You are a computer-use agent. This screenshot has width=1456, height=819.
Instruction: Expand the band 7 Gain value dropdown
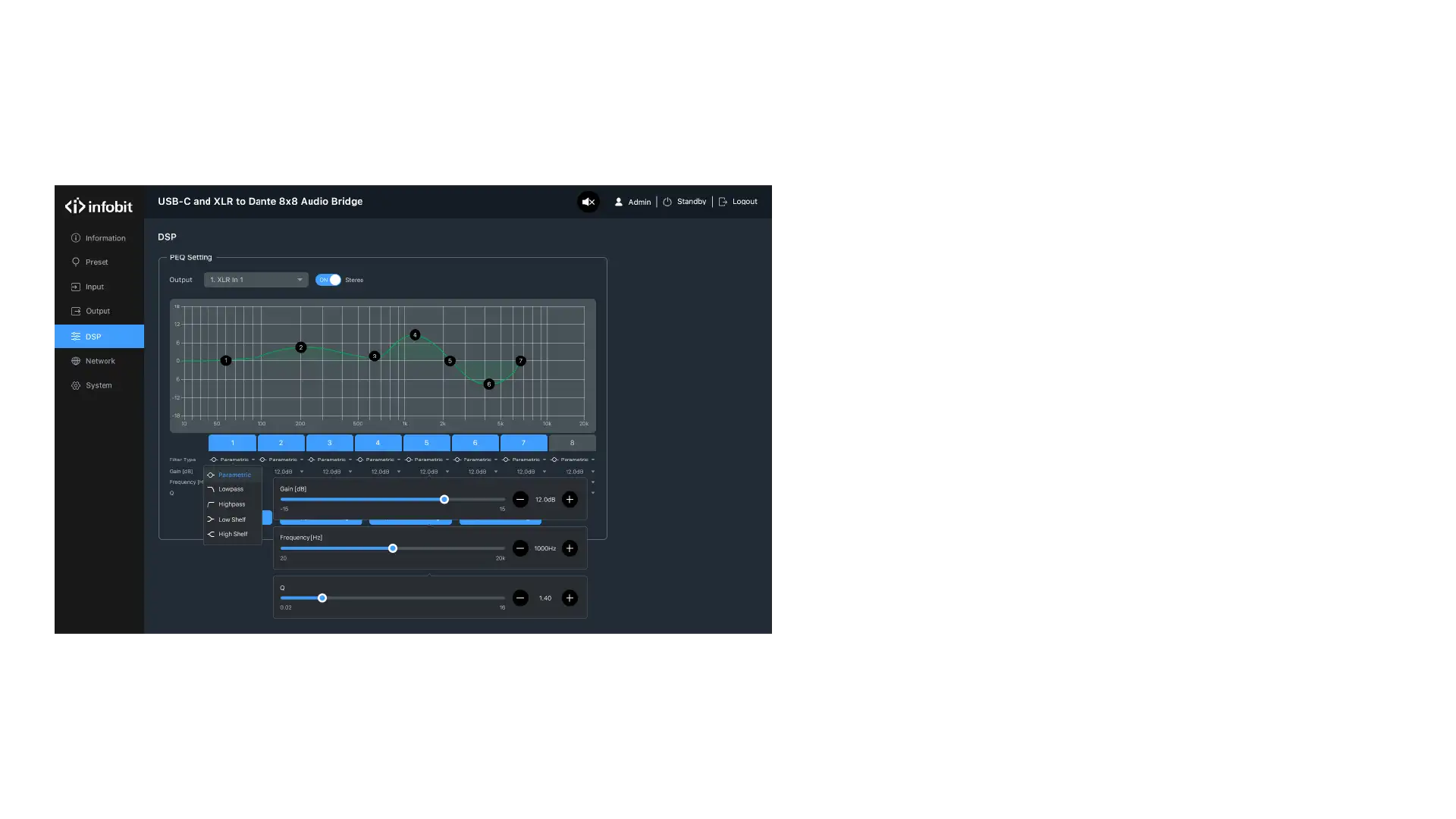pyautogui.click(x=530, y=472)
